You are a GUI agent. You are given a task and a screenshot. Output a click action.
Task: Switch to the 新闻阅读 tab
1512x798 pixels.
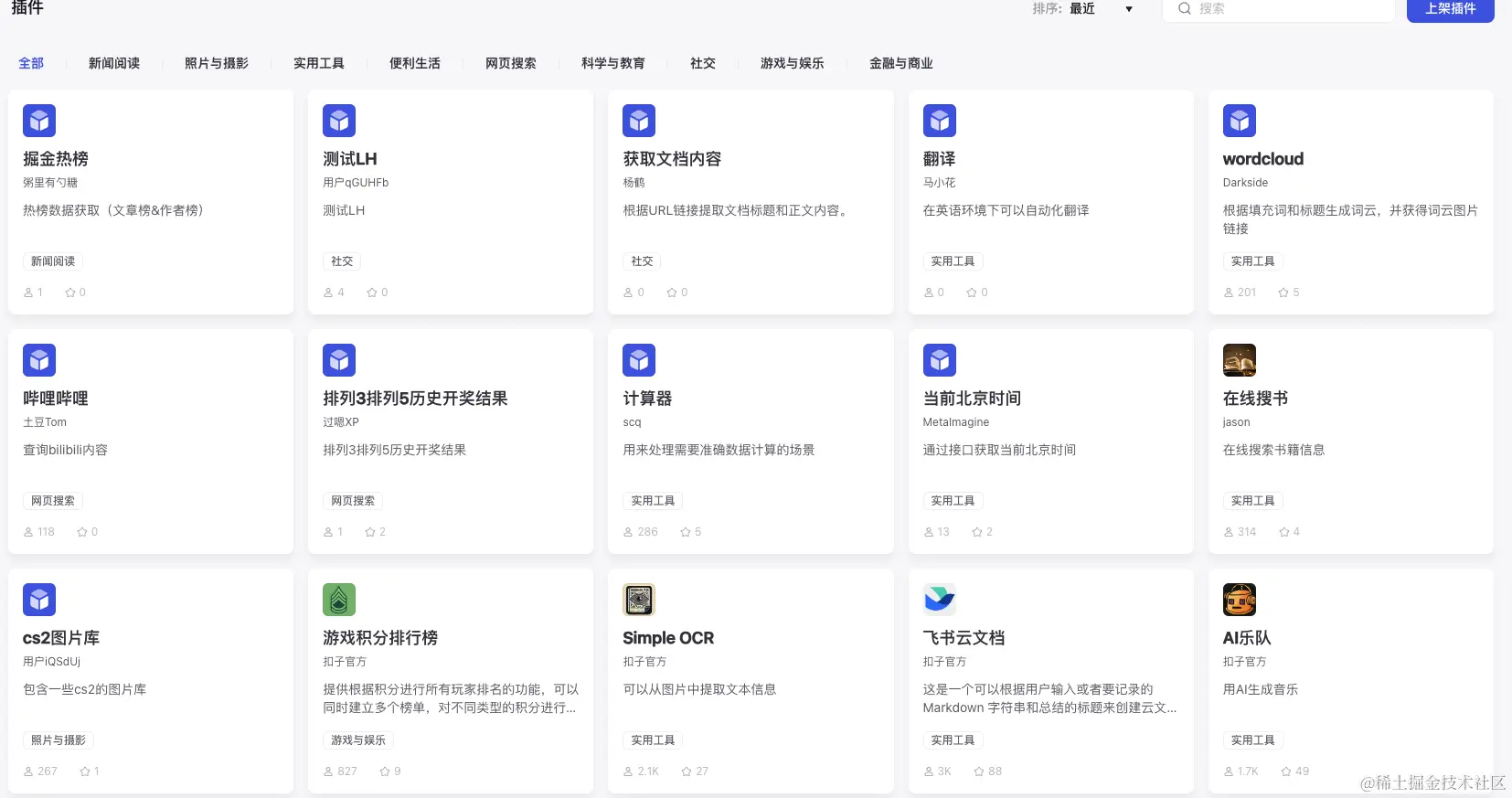point(114,63)
